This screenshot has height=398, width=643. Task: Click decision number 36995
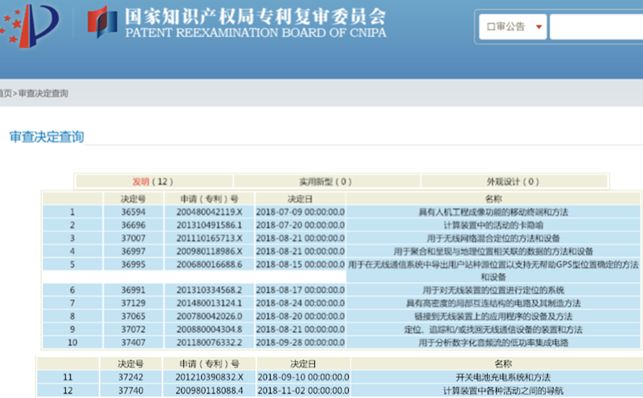coord(133,264)
